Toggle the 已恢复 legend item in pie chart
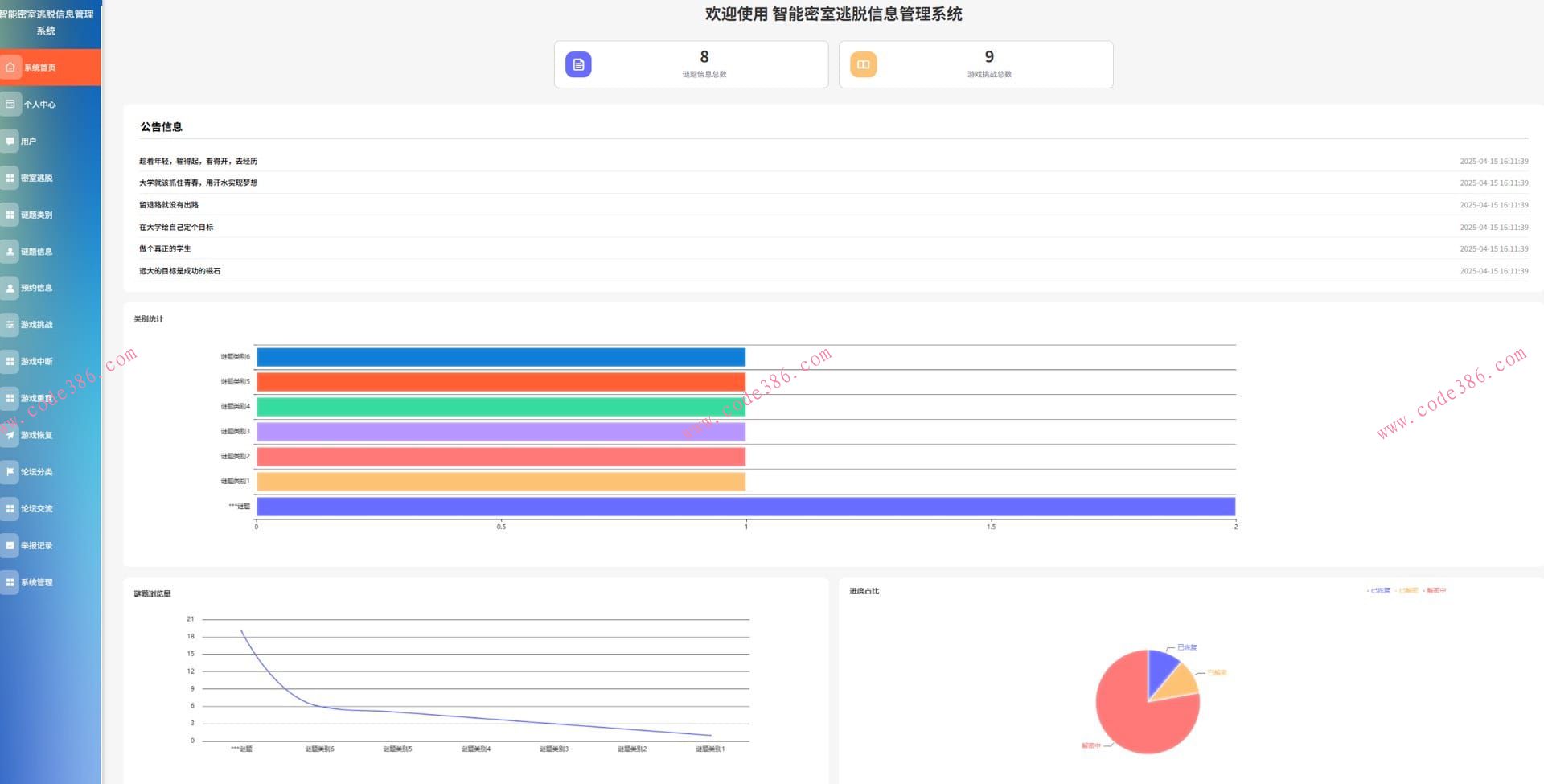 tap(1378, 591)
